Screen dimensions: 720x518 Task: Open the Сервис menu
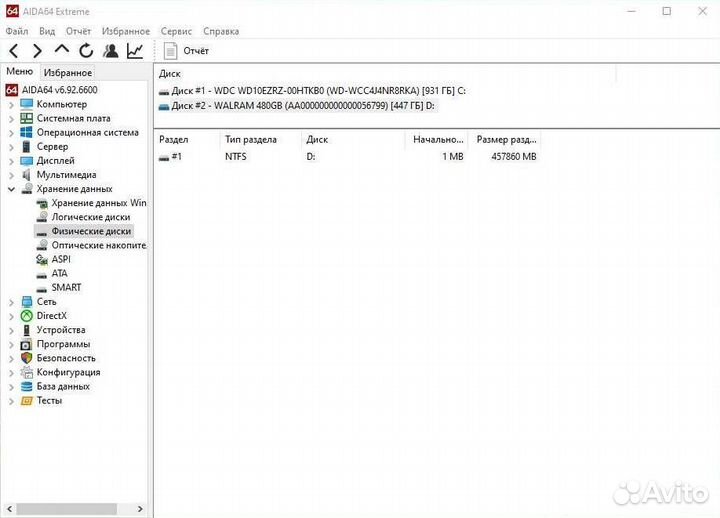tap(175, 32)
